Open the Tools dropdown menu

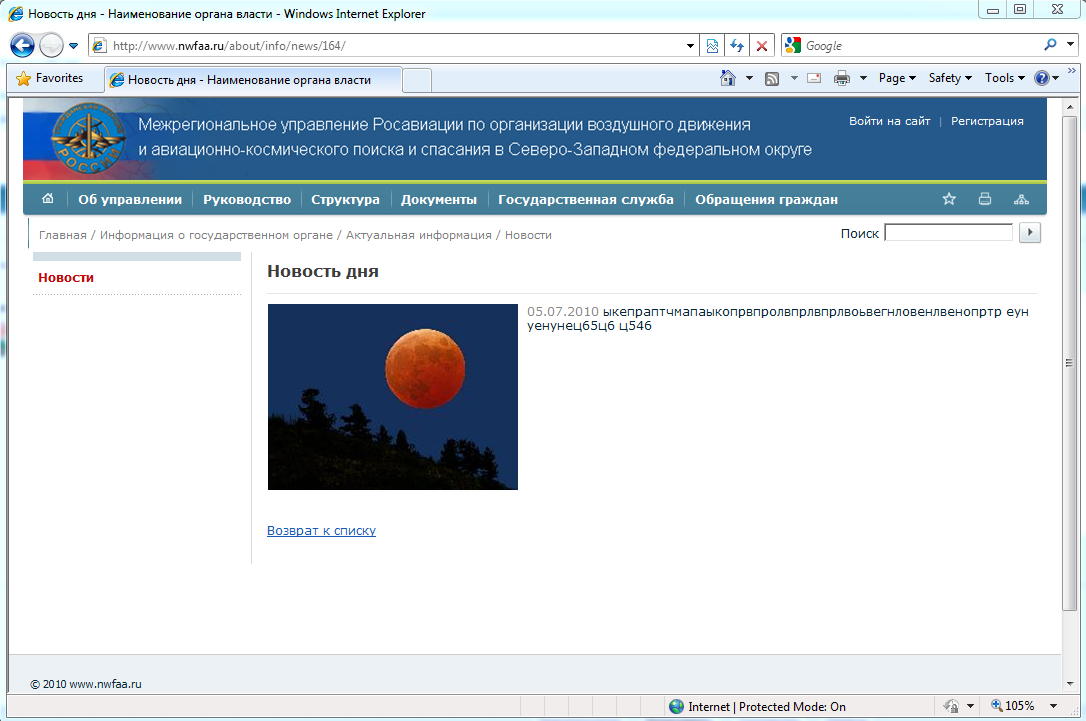click(x=1004, y=78)
